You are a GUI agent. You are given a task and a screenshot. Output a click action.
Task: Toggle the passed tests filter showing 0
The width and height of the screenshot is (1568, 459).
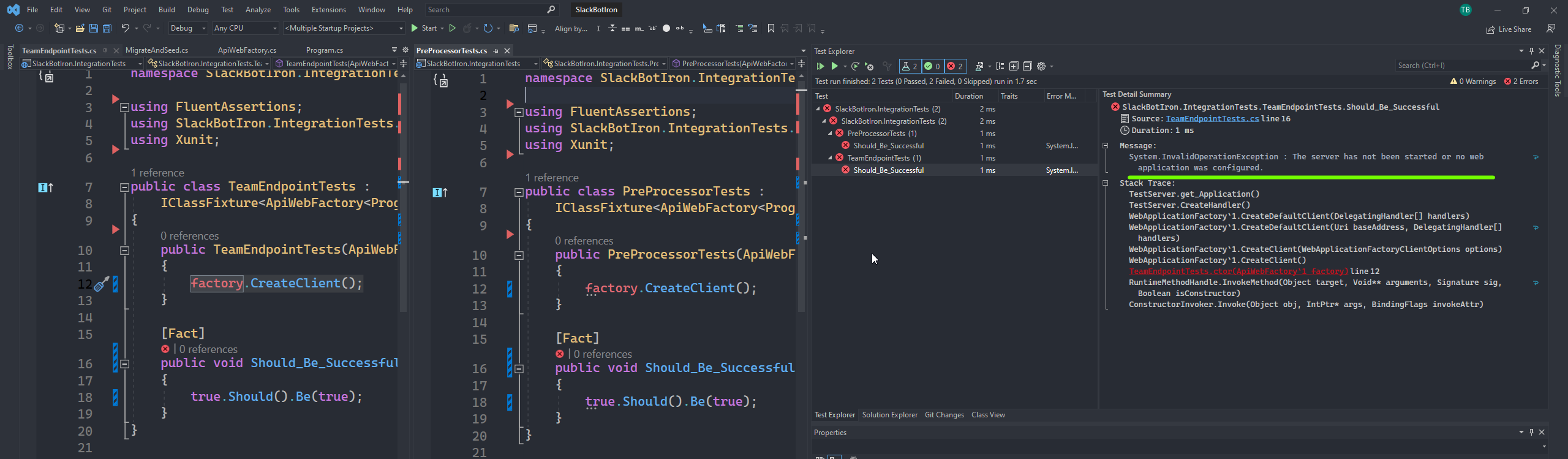coord(932,66)
